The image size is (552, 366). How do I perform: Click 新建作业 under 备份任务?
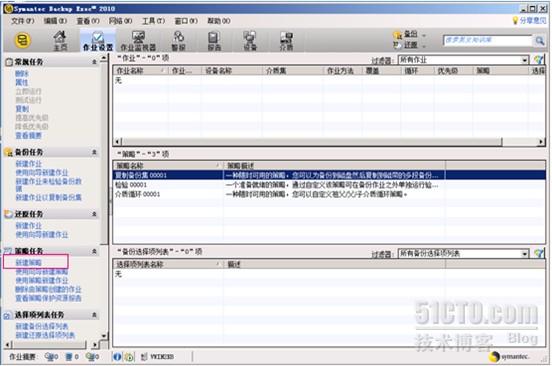pyautogui.click(x=29, y=164)
